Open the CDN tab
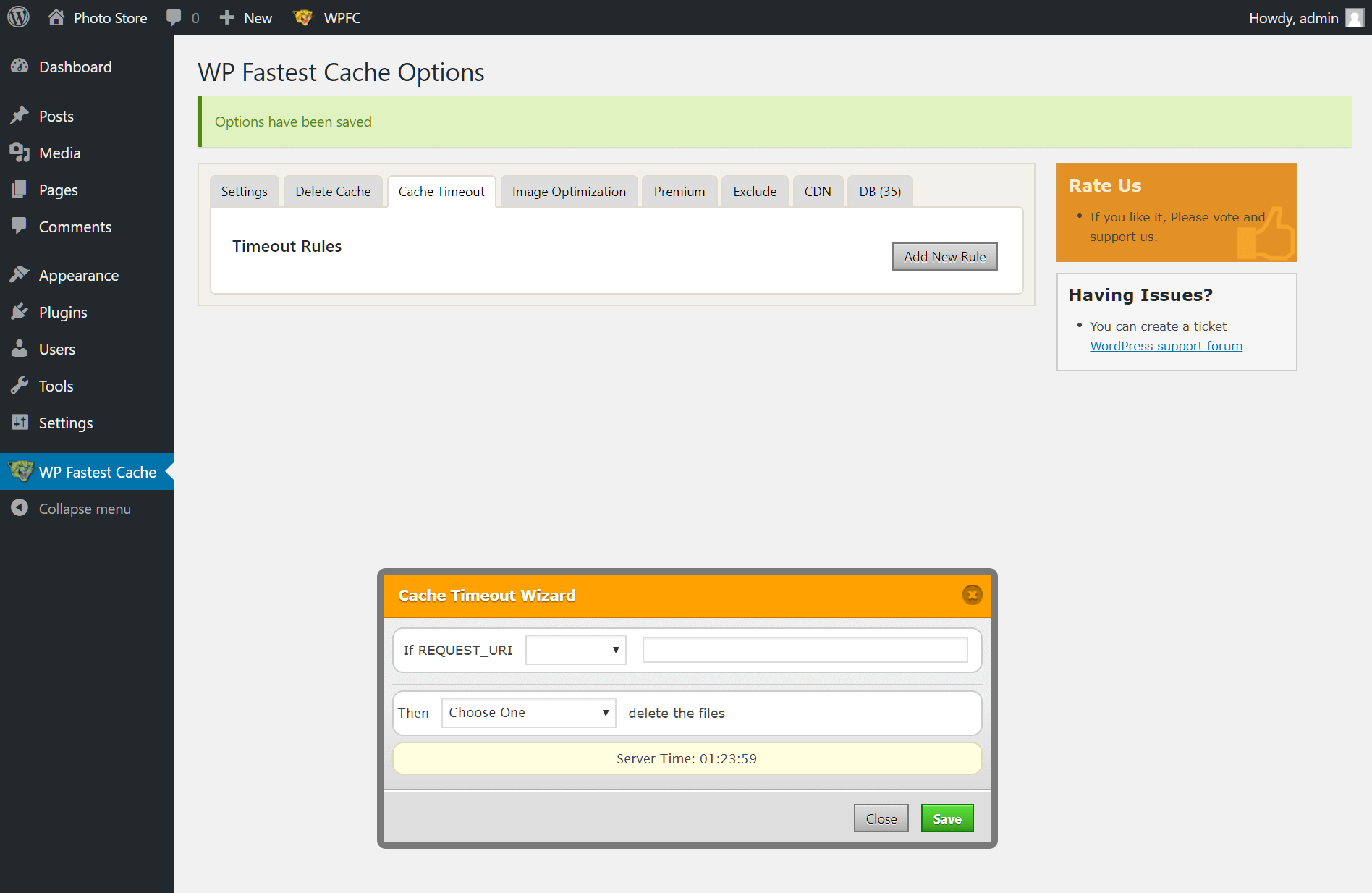 click(x=818, y=192)
